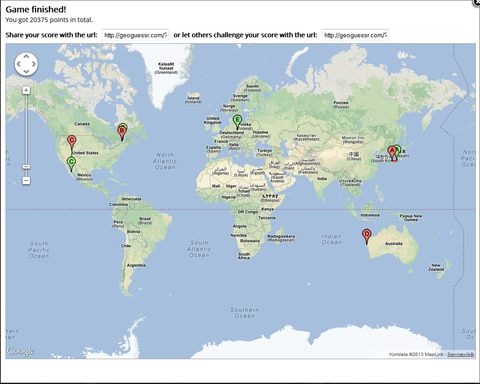480x384 pixels.
Task: Click the Southern Ocean label
Action: point(245,313)
